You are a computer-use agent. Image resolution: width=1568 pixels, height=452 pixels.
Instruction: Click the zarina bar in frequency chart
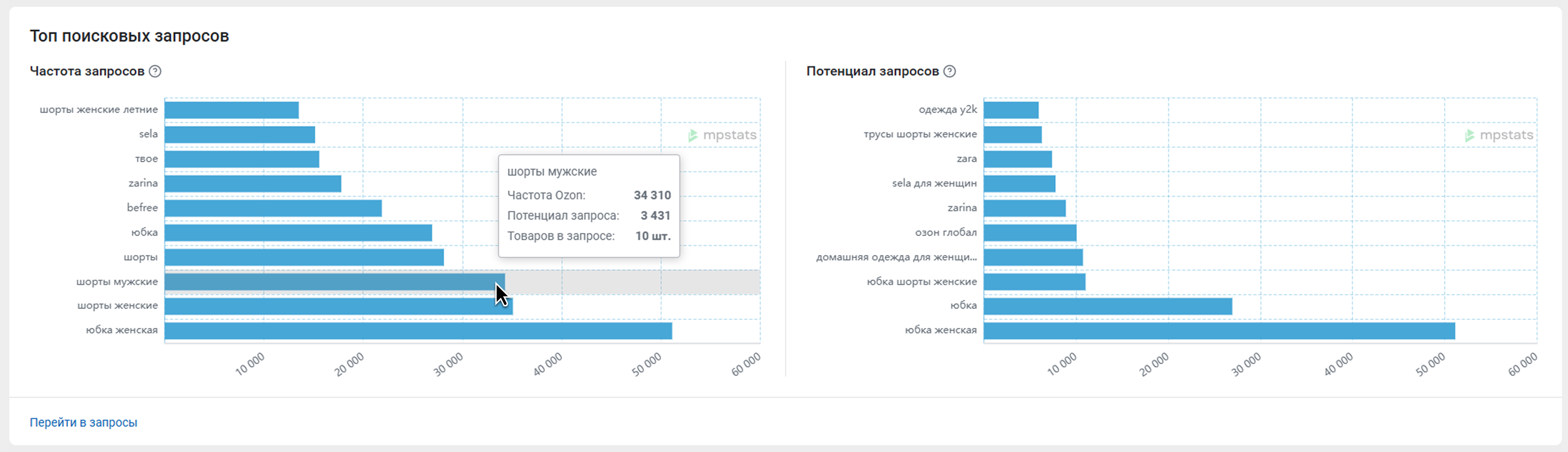click(252, 184)
